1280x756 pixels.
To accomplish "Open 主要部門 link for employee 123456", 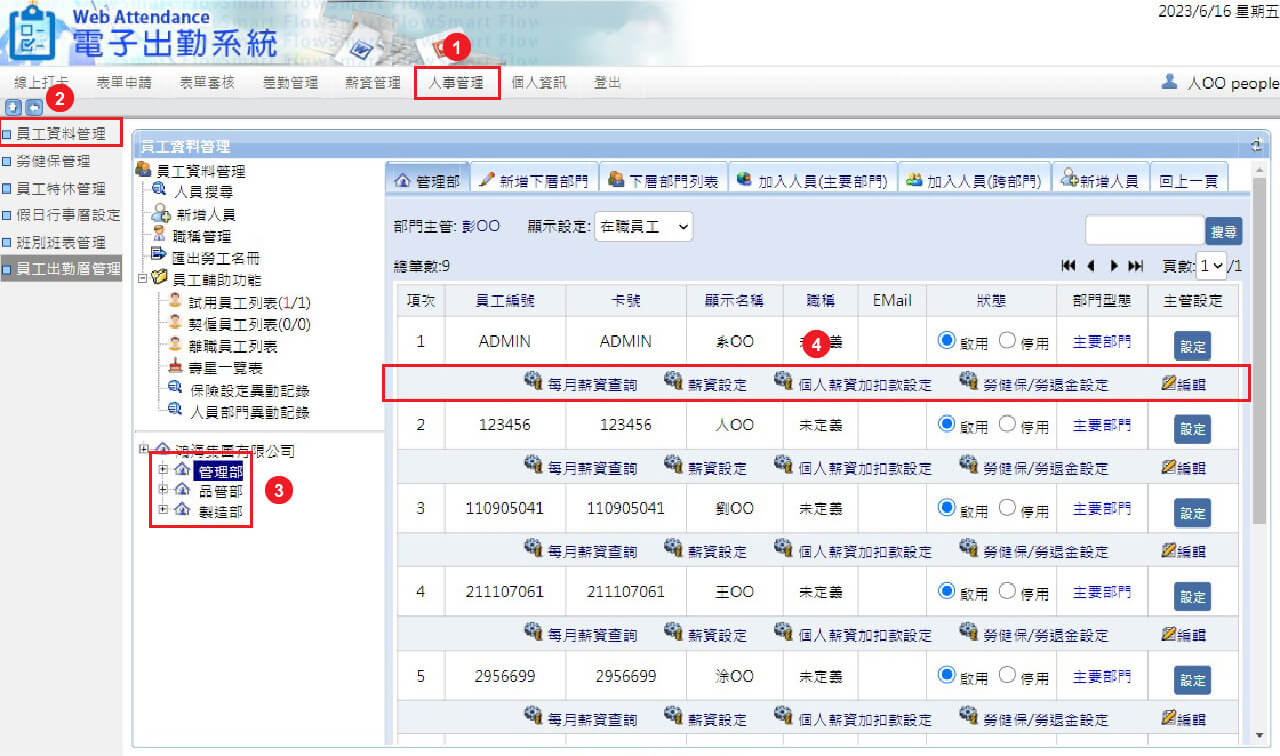I will pyautogui.click(x=1102, y=424).
